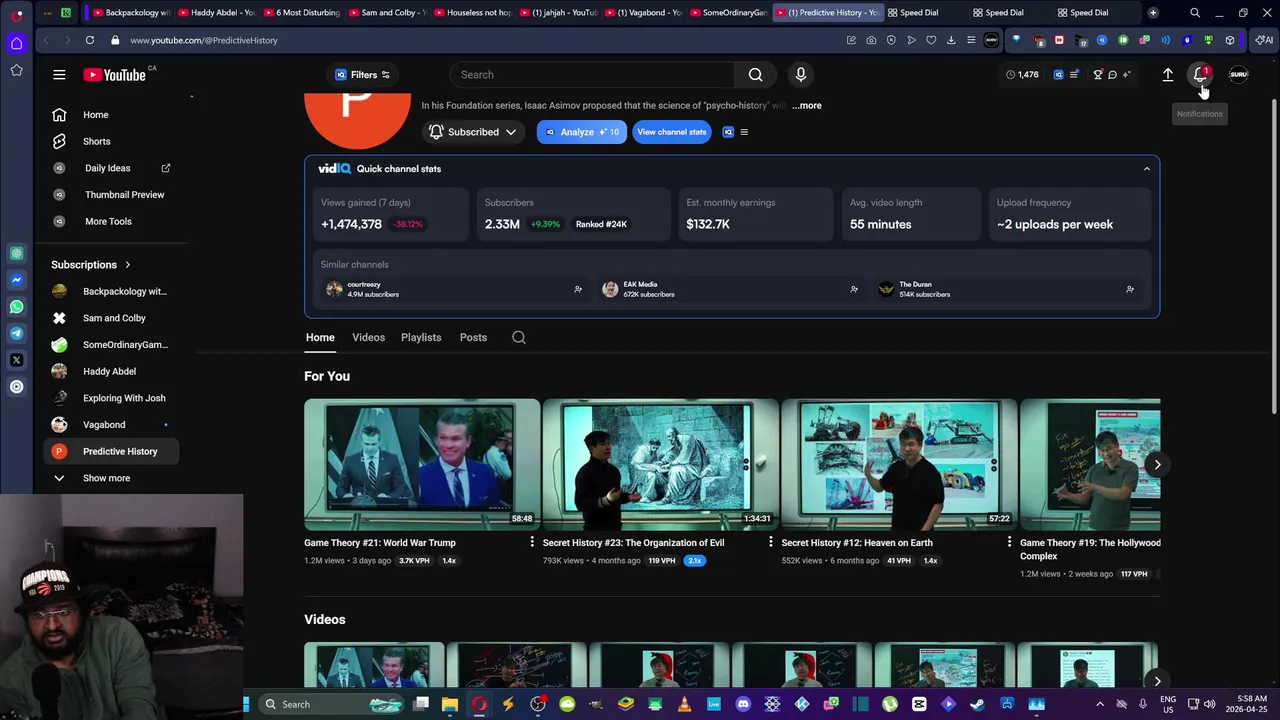Screen dimensions: 1280x720
Task: Switch to the Posts tab
Action: [473, 337]
